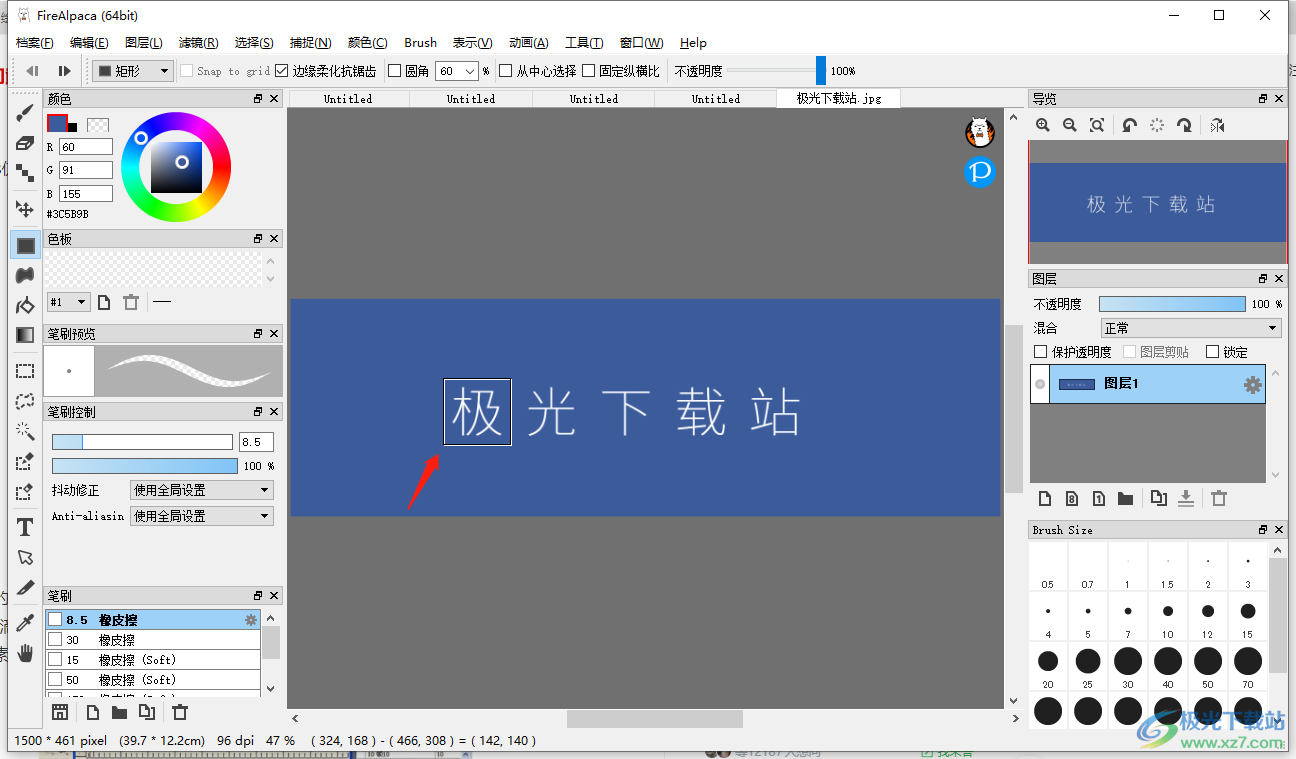
Task: Select the Magic Wand tool
Action: click(x=25, y=431)
